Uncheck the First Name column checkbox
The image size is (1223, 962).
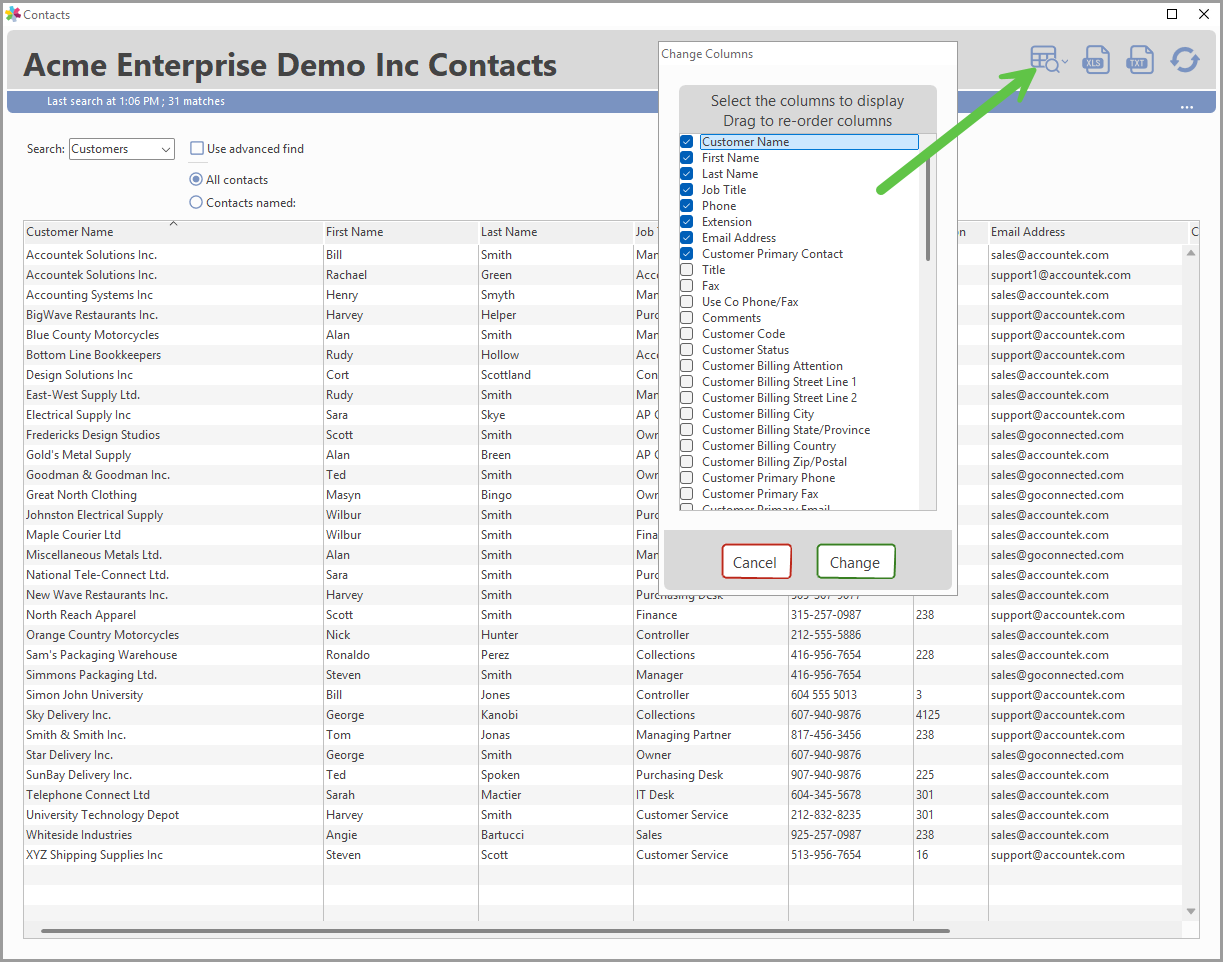687,158
